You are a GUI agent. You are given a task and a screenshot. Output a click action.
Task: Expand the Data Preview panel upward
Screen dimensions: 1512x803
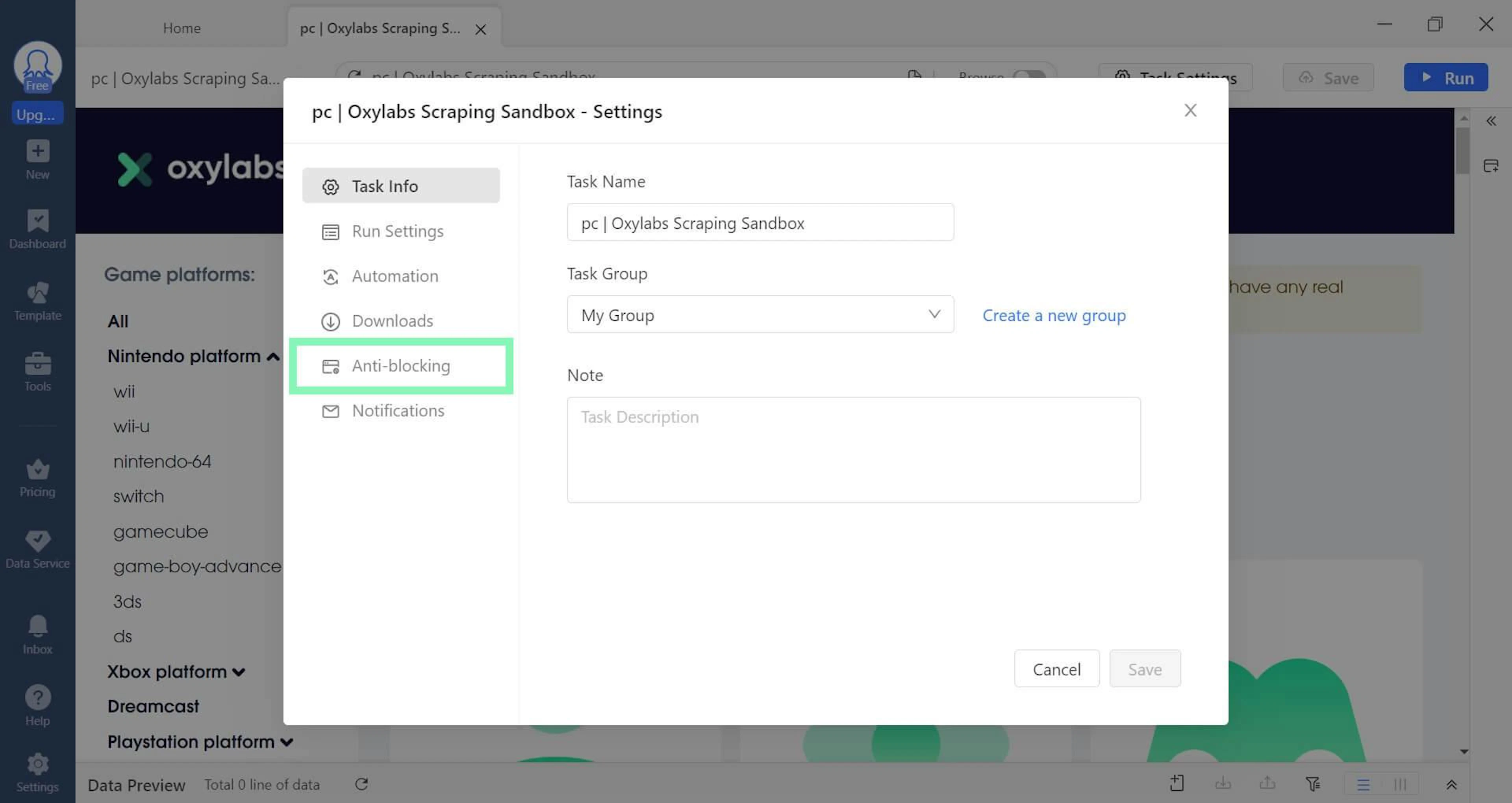point(1451,785)
